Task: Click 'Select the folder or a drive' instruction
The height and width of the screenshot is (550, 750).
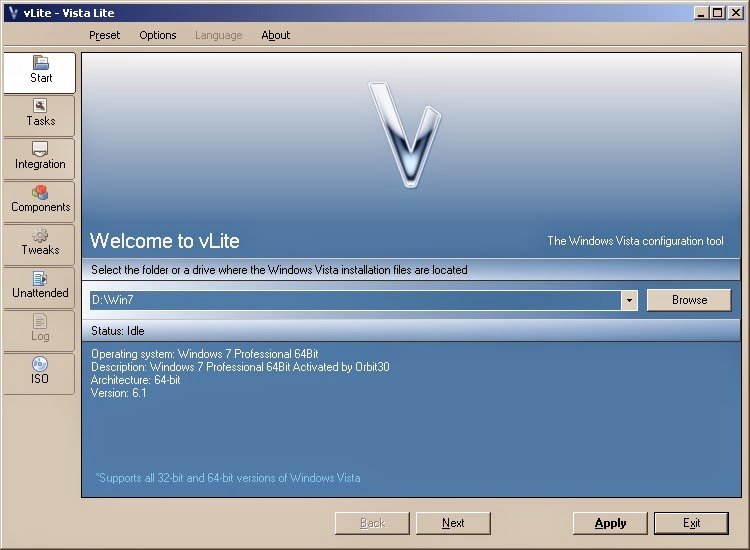Action: [x=279, y=270]
